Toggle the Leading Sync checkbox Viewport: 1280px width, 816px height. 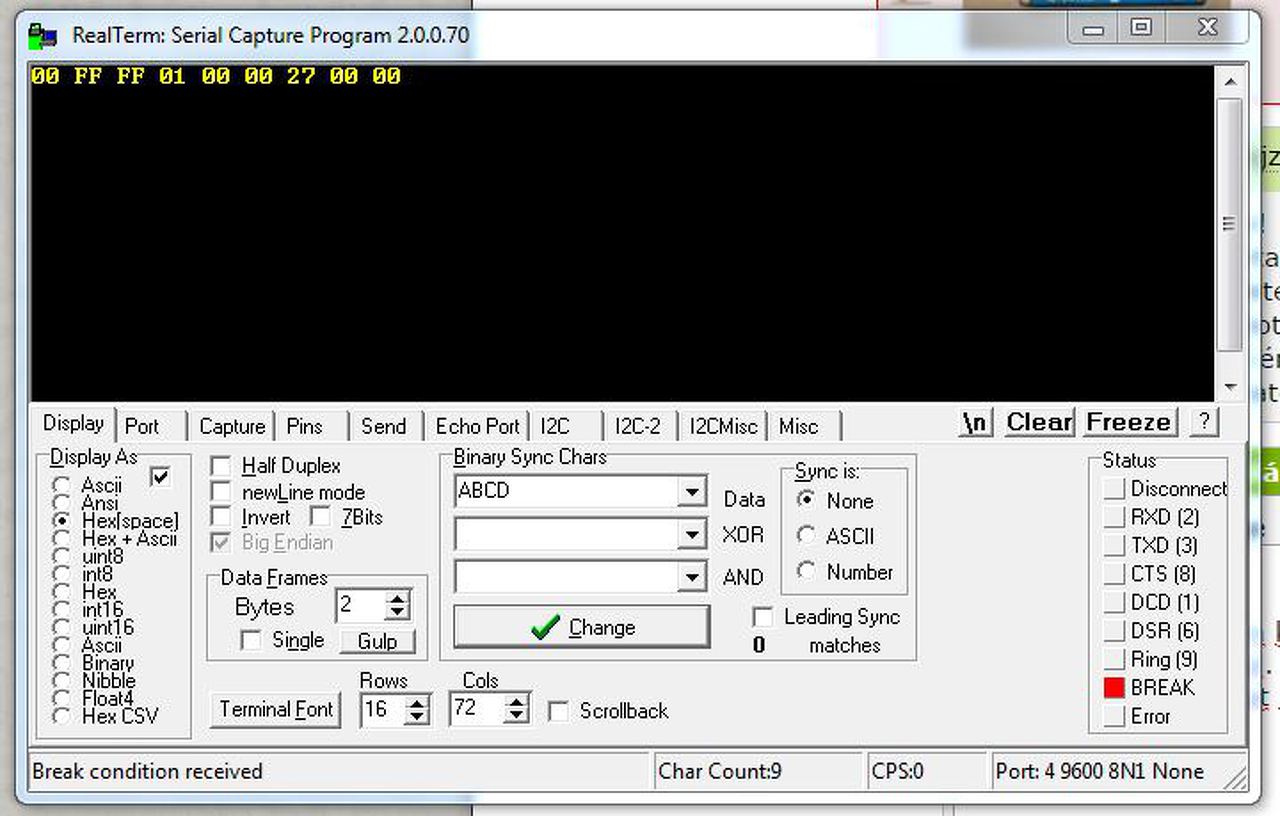tap(763, 617)
